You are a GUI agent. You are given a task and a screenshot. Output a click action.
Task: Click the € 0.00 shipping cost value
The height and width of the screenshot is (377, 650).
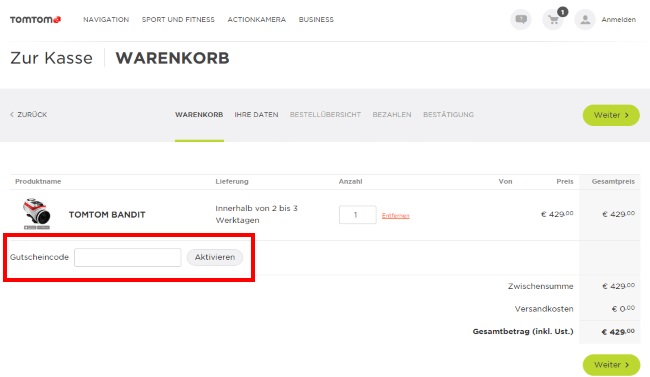623,309
